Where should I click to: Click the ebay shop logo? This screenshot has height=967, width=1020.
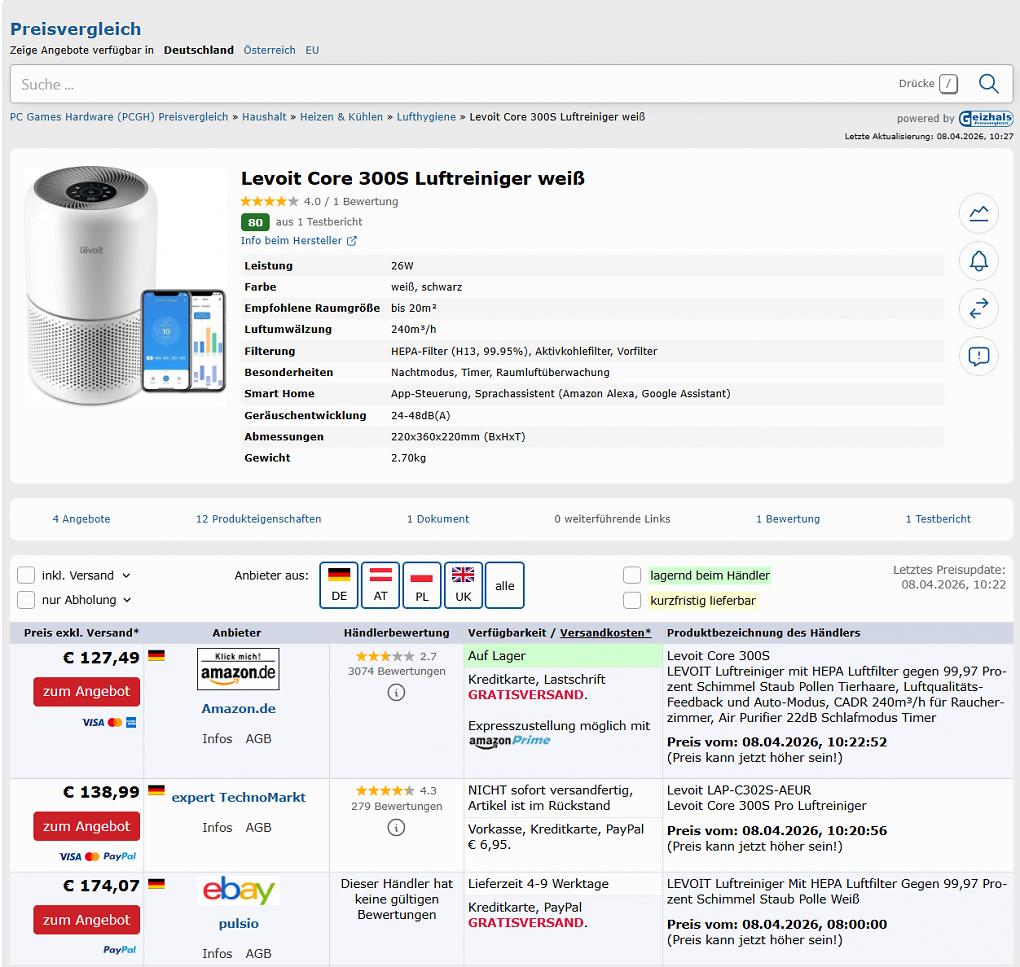[x=238, y=890]
